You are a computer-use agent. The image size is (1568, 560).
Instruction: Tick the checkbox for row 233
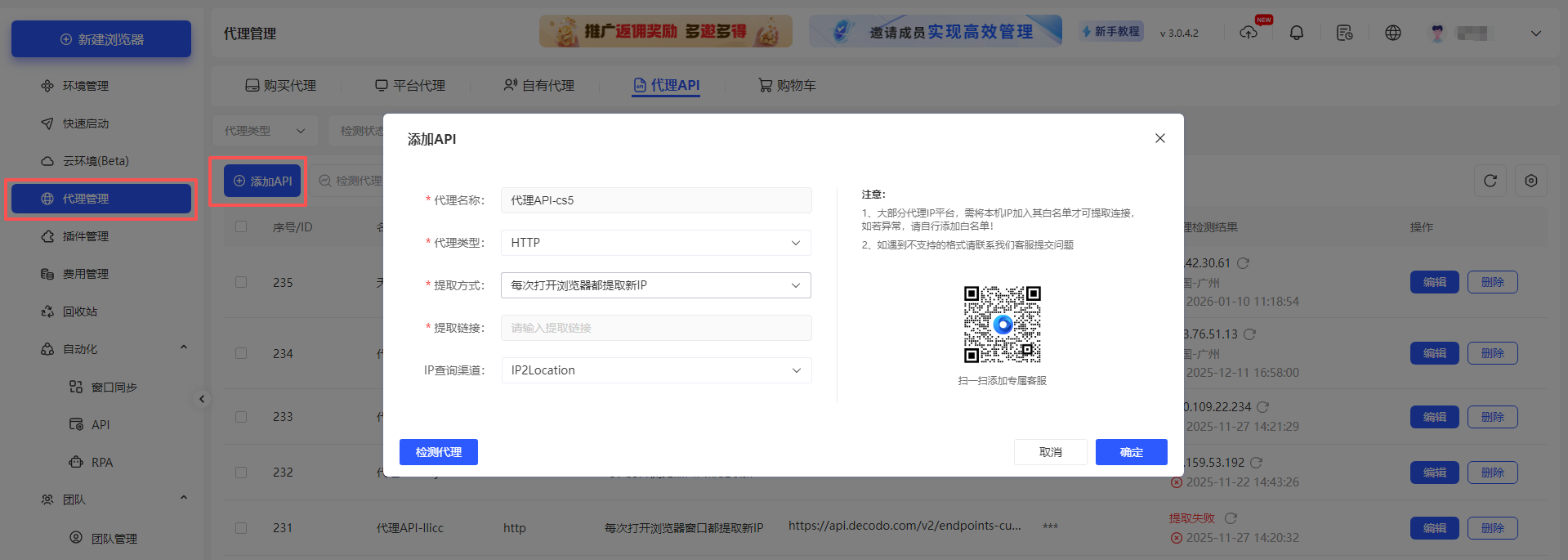[x=241, y=416]
